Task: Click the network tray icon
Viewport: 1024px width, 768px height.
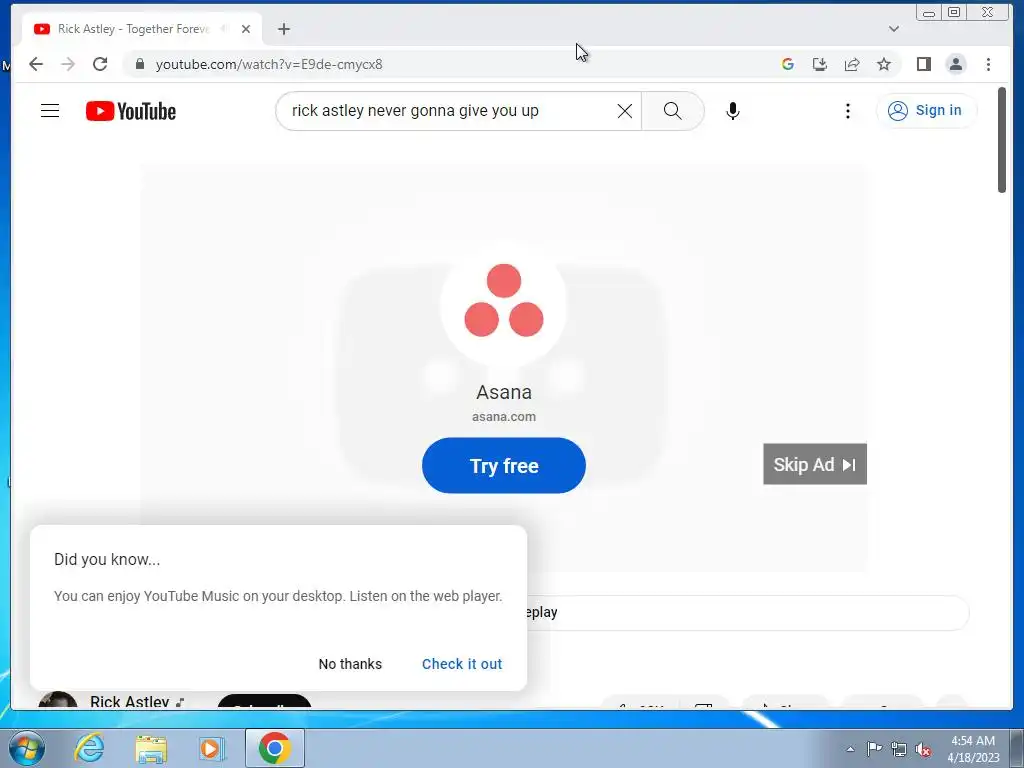Action: [899, 749]
